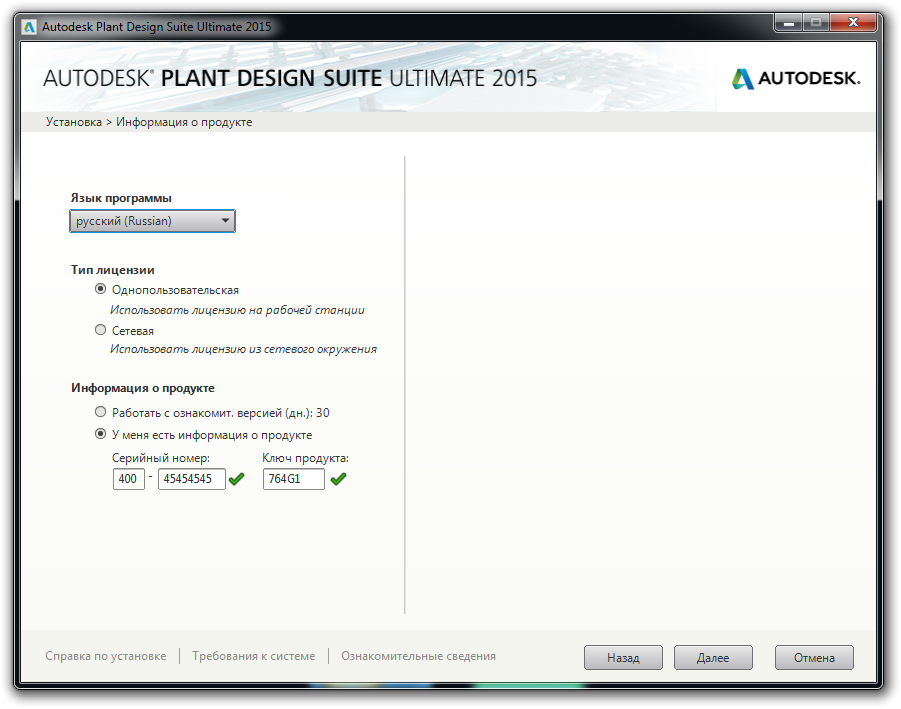Click the 'Язык программы' label

pos(121,198)
